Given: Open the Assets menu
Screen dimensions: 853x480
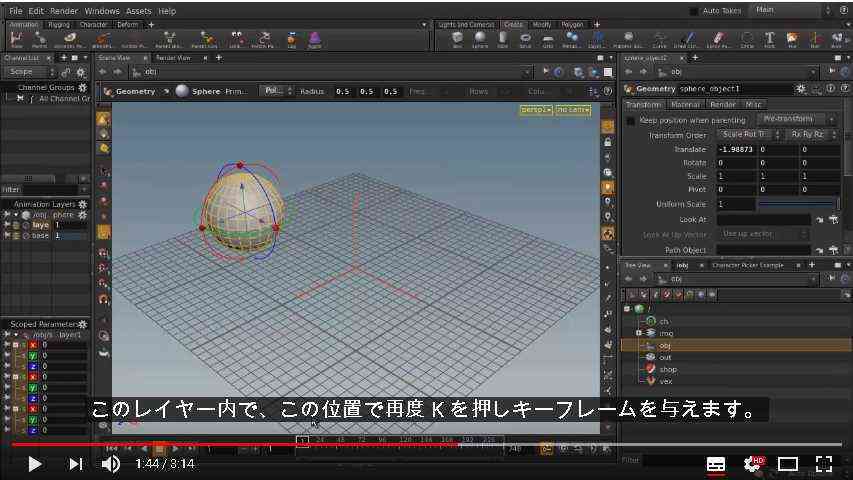Looking at the screenshot, I should pyautogui.click(x=139, y=11).
